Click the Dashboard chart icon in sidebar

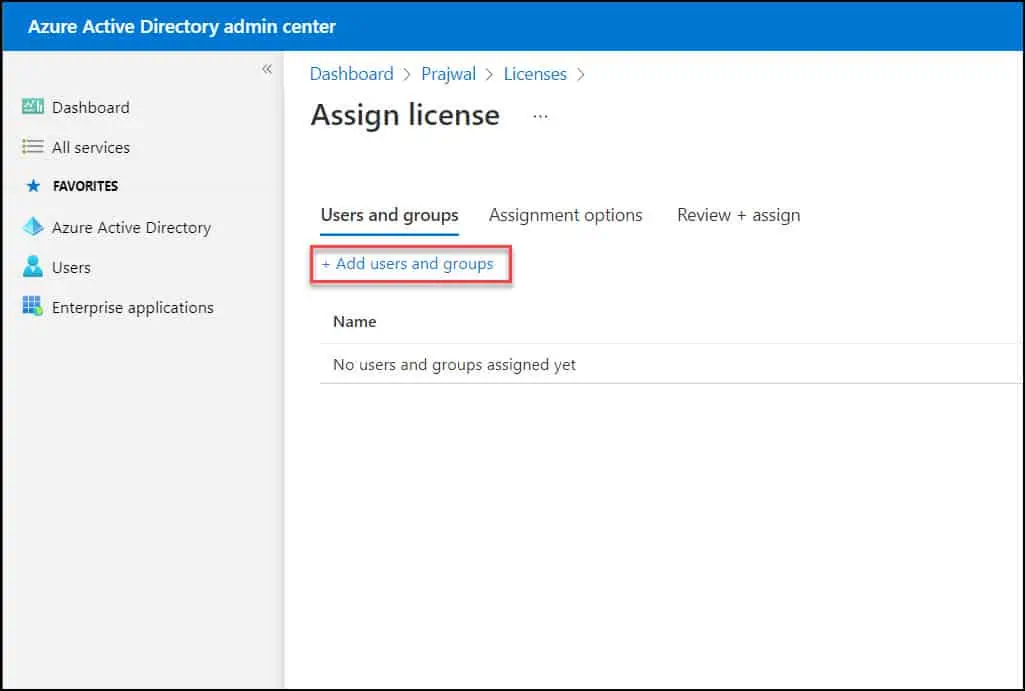point(33,106)
